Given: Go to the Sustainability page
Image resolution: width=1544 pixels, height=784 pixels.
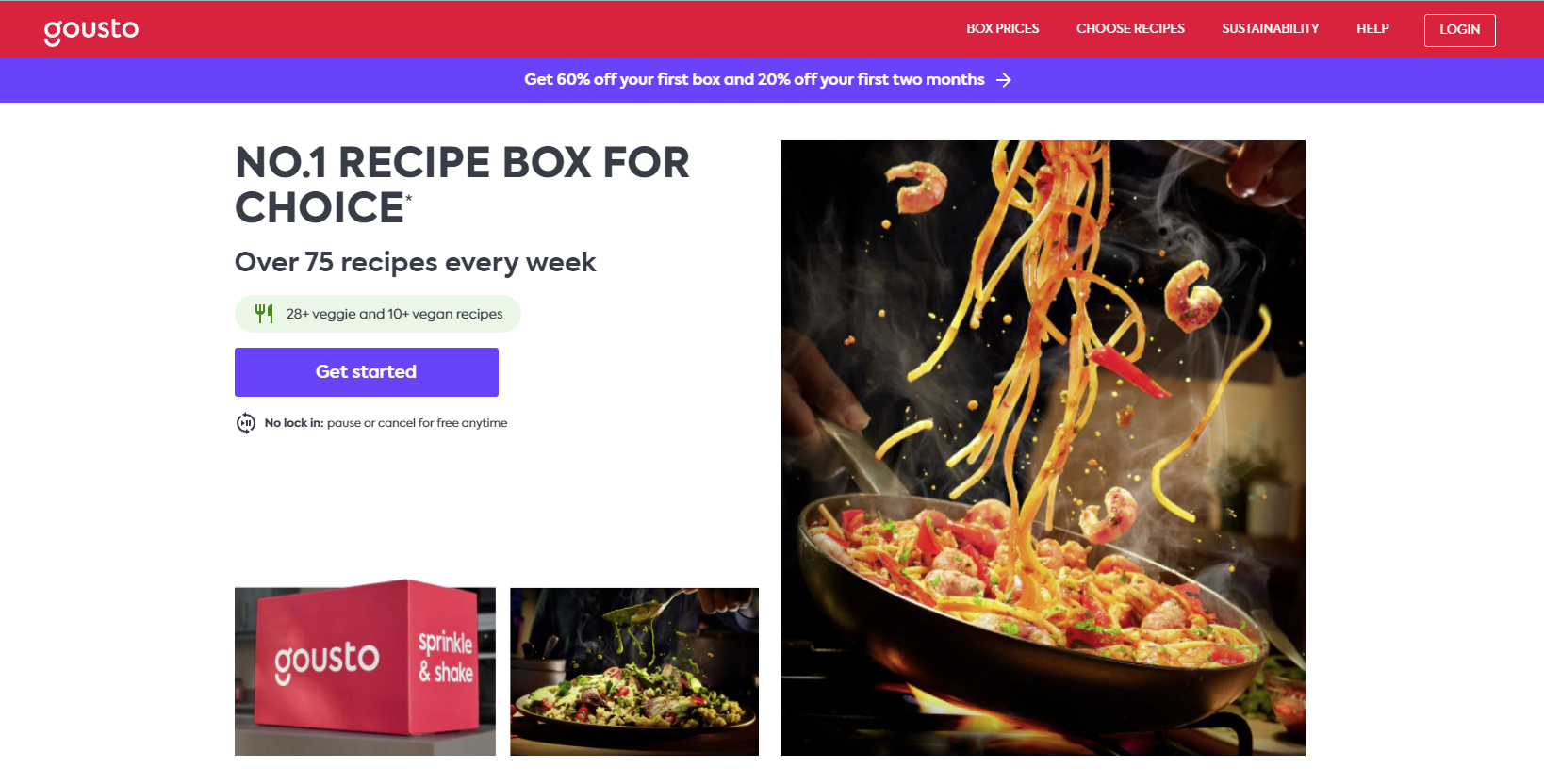Looking at the screenshot, I should point(1270,29).
